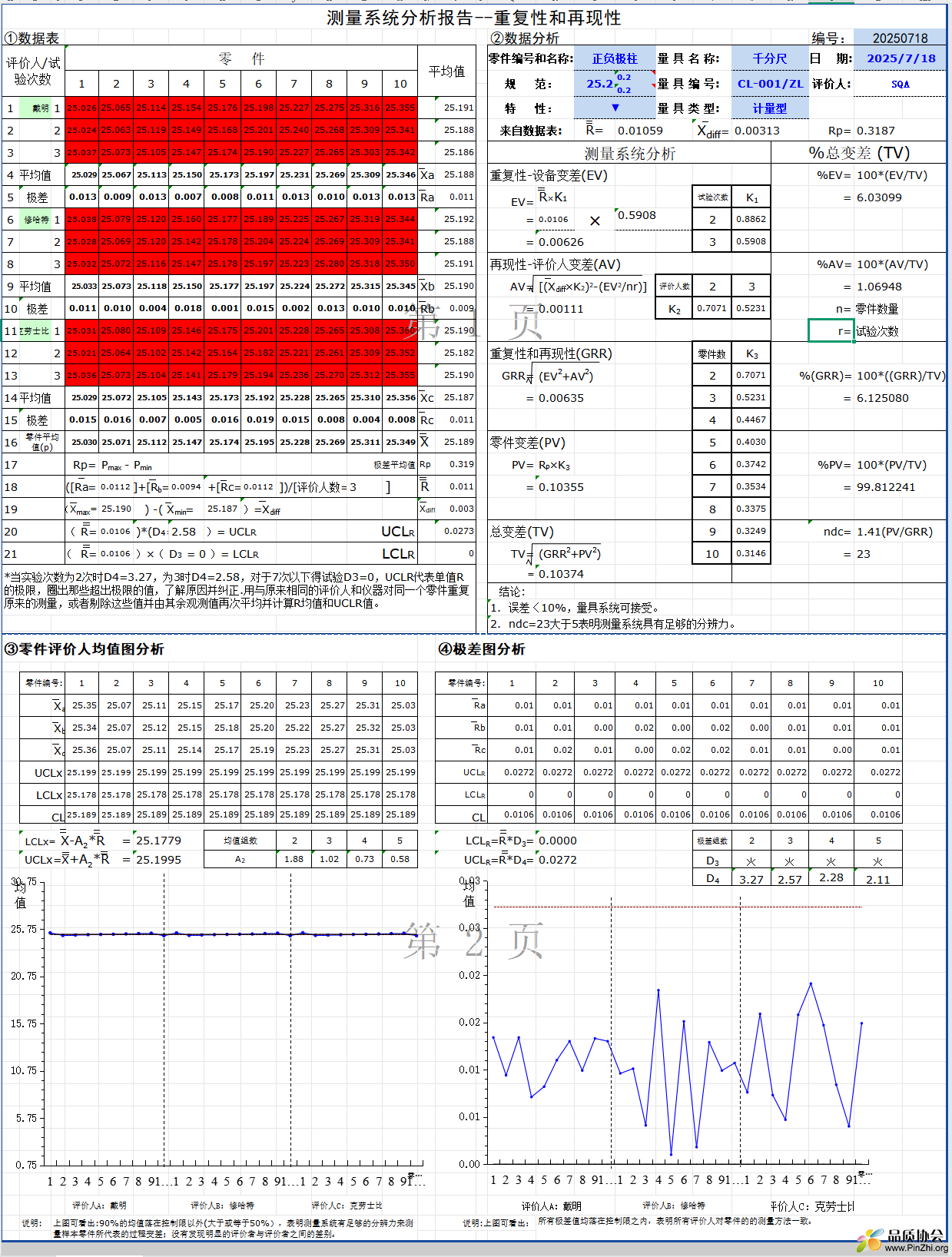Select measurement 25.038 in row 6
952x1257 pixels.
point(82,220)
